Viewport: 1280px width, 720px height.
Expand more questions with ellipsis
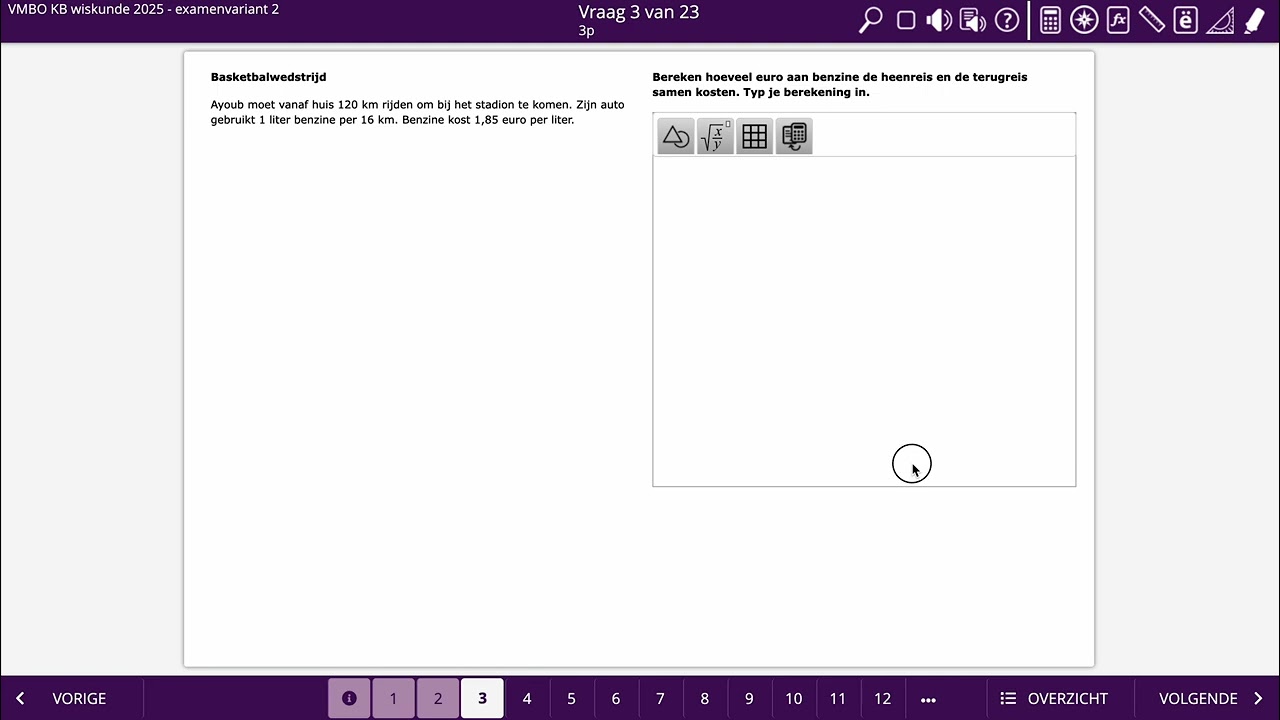click(928, 699)
